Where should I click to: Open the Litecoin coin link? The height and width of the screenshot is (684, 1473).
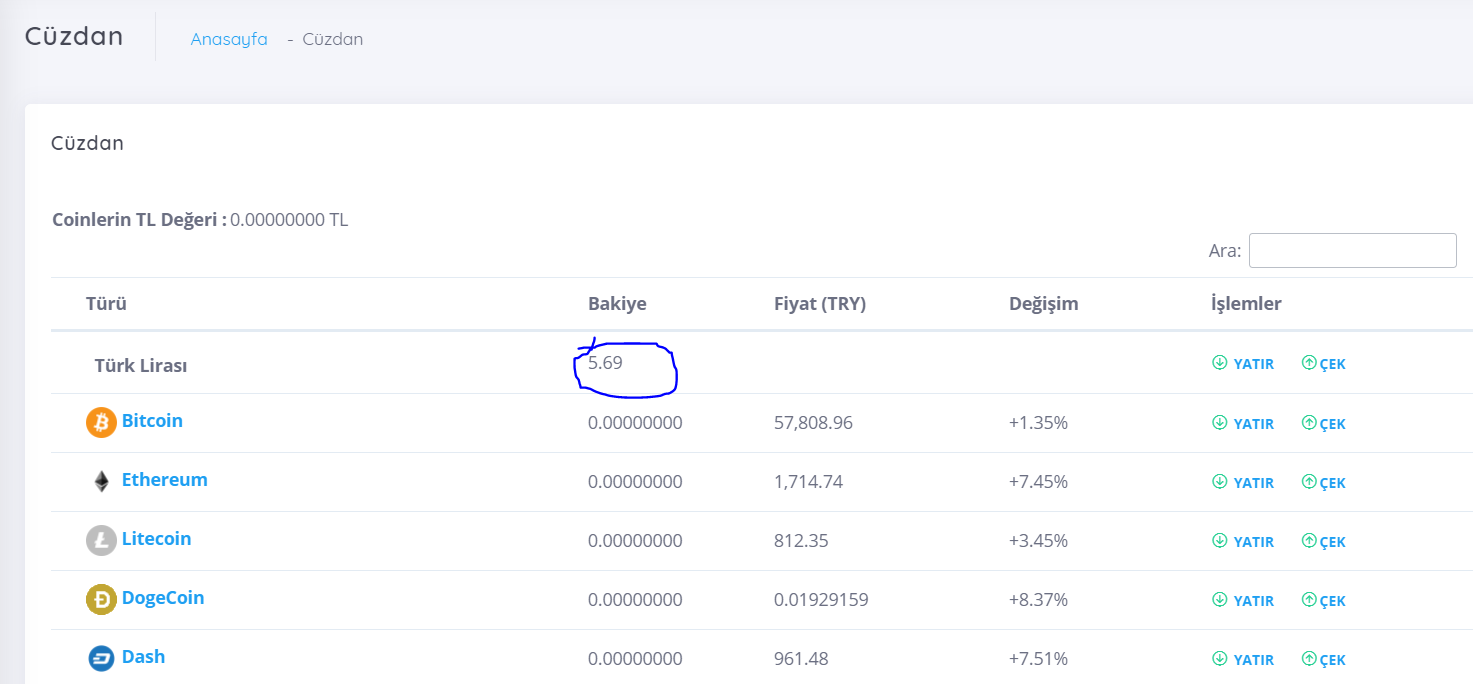[x=156, y=539]
